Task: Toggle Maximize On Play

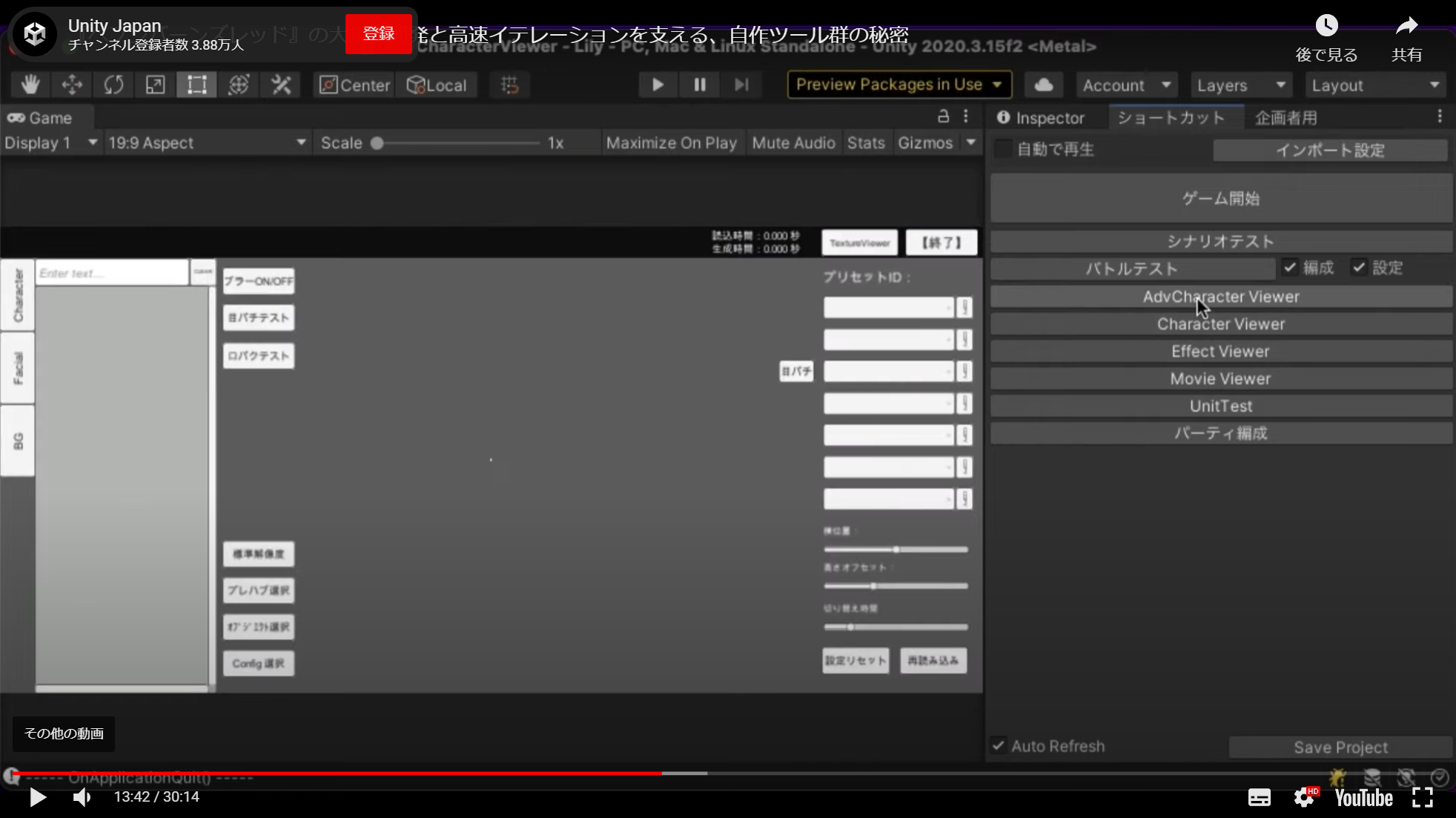Action: (671, 142)
